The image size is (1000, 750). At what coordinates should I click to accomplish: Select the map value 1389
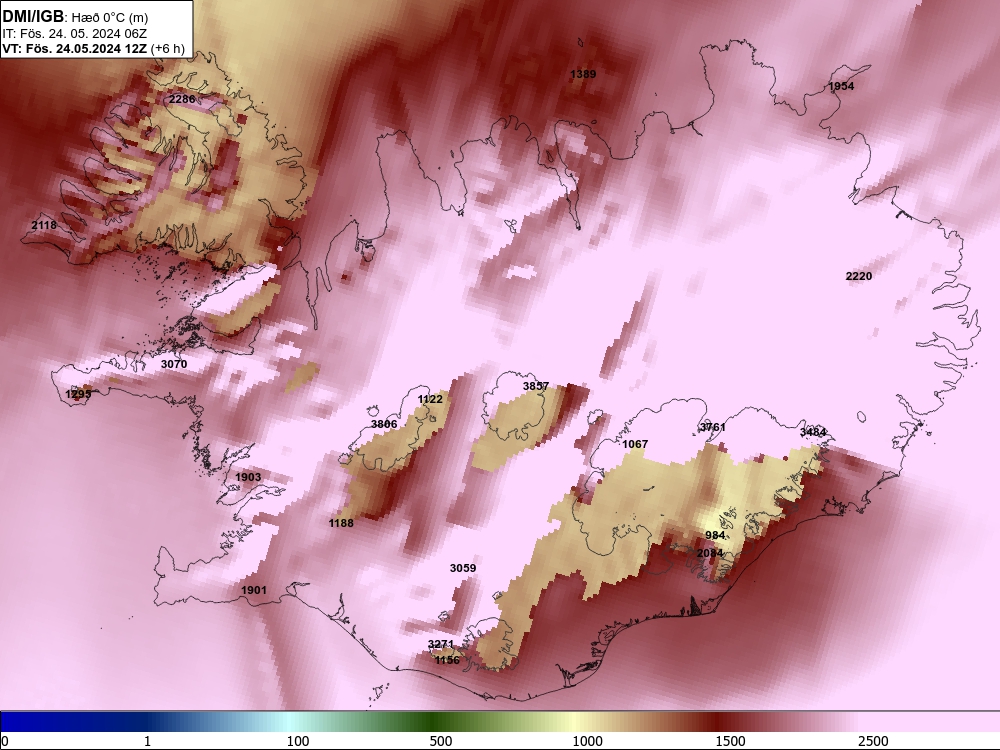(583, 74)
